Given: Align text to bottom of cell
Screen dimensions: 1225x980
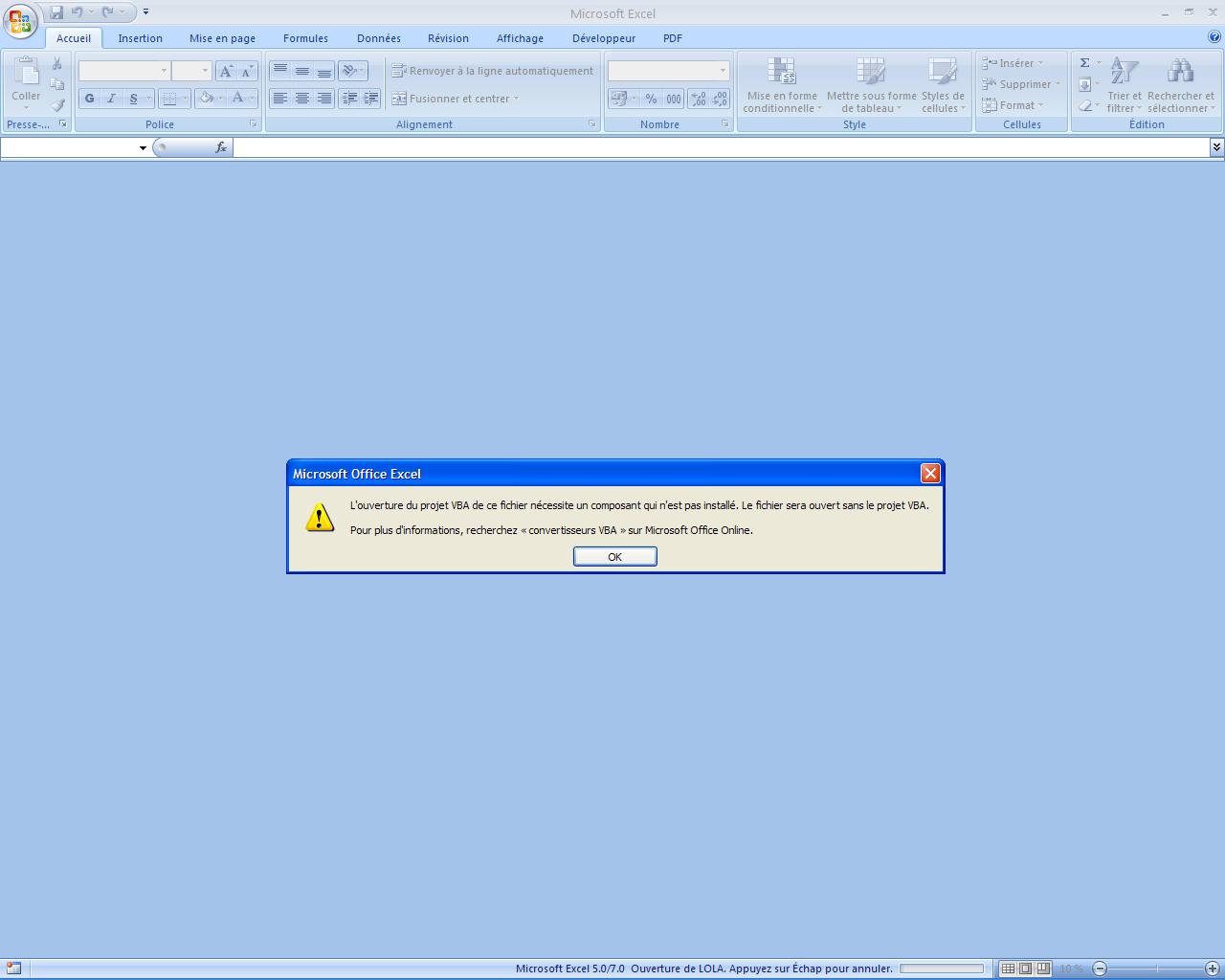Looking at the screenshot, I should click(323, 71).
